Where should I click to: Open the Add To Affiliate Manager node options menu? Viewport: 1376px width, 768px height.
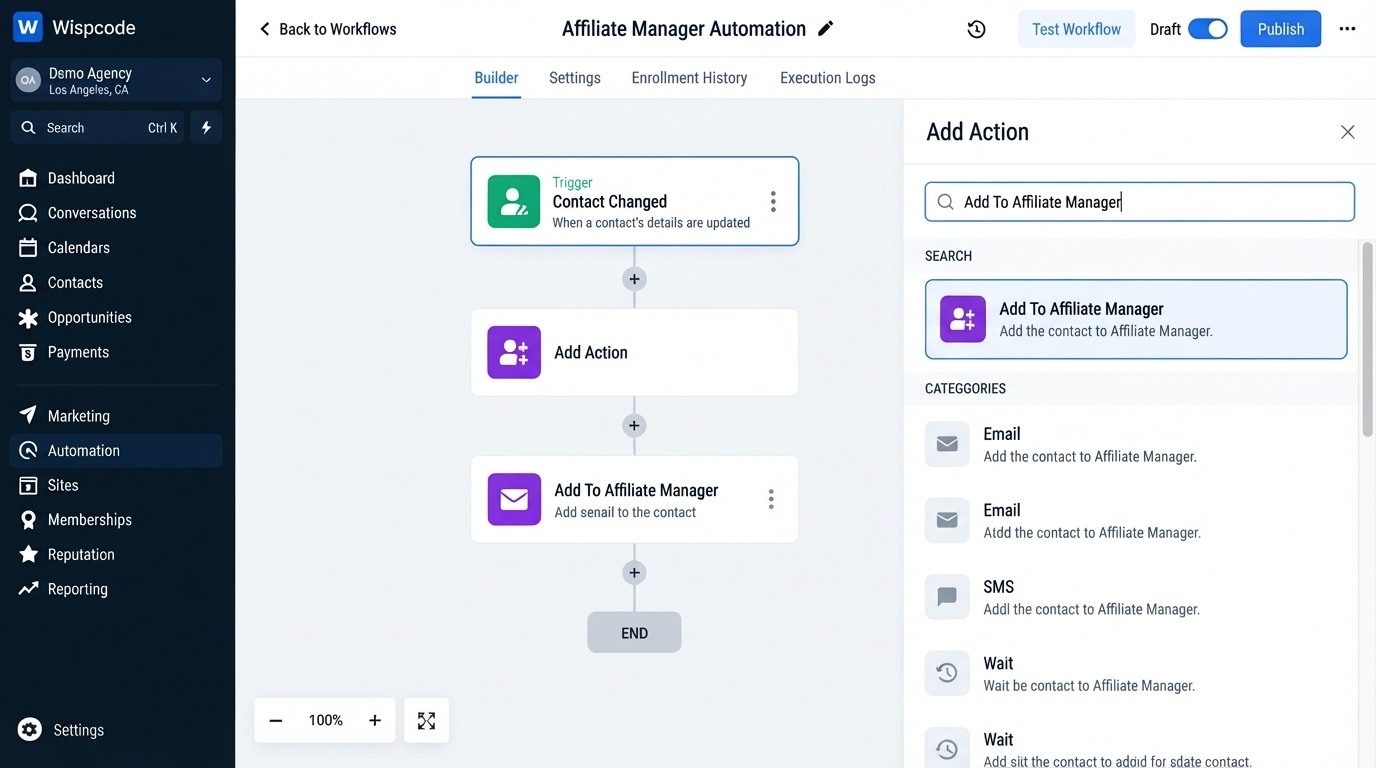tap(771, 499)
